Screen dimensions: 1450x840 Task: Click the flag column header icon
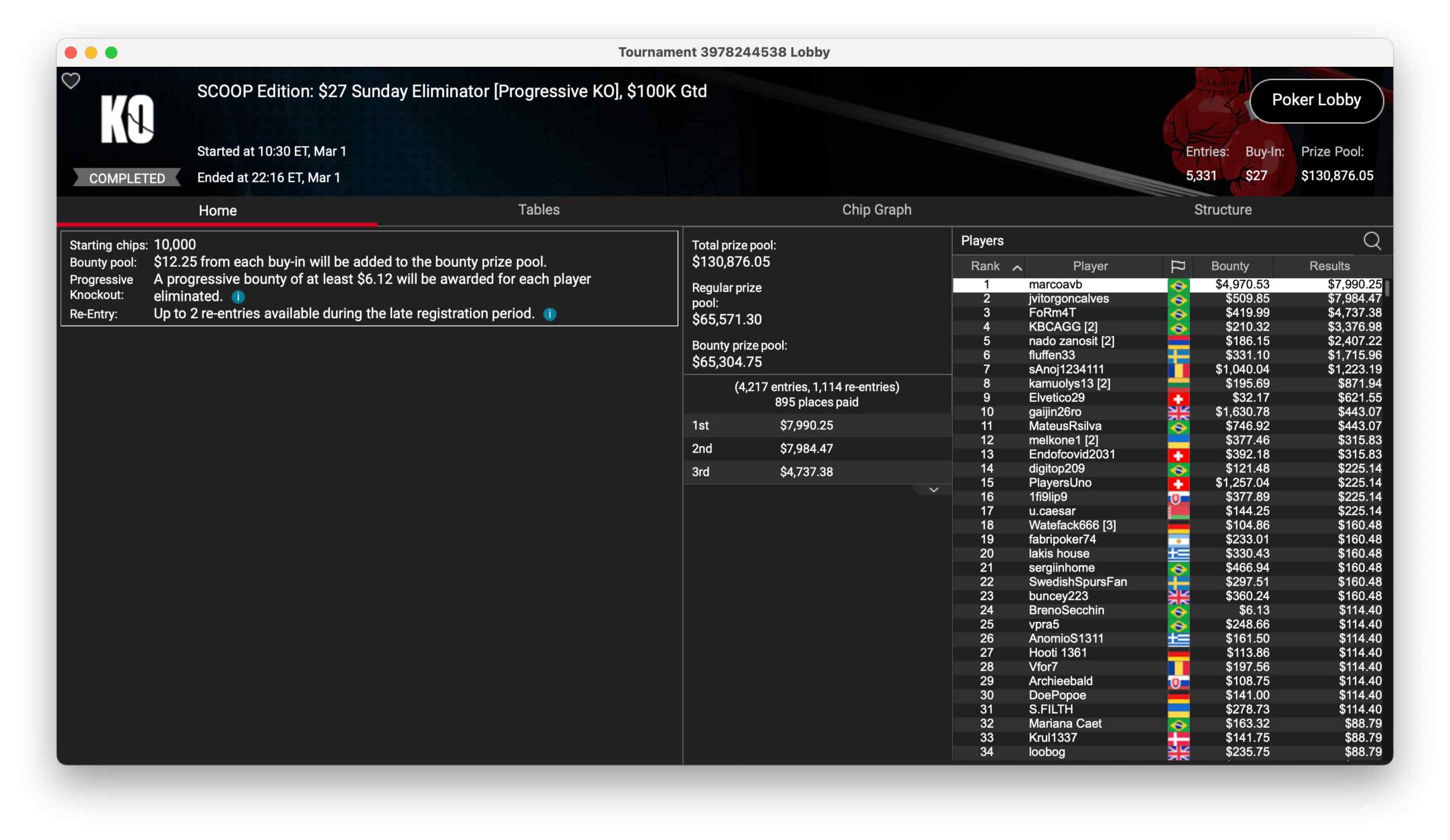pyautogui.click(x=1178, y=266)
